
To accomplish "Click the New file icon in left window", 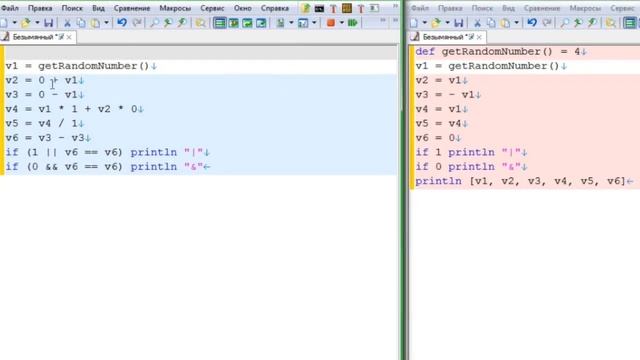I will [x=4, y=23].
